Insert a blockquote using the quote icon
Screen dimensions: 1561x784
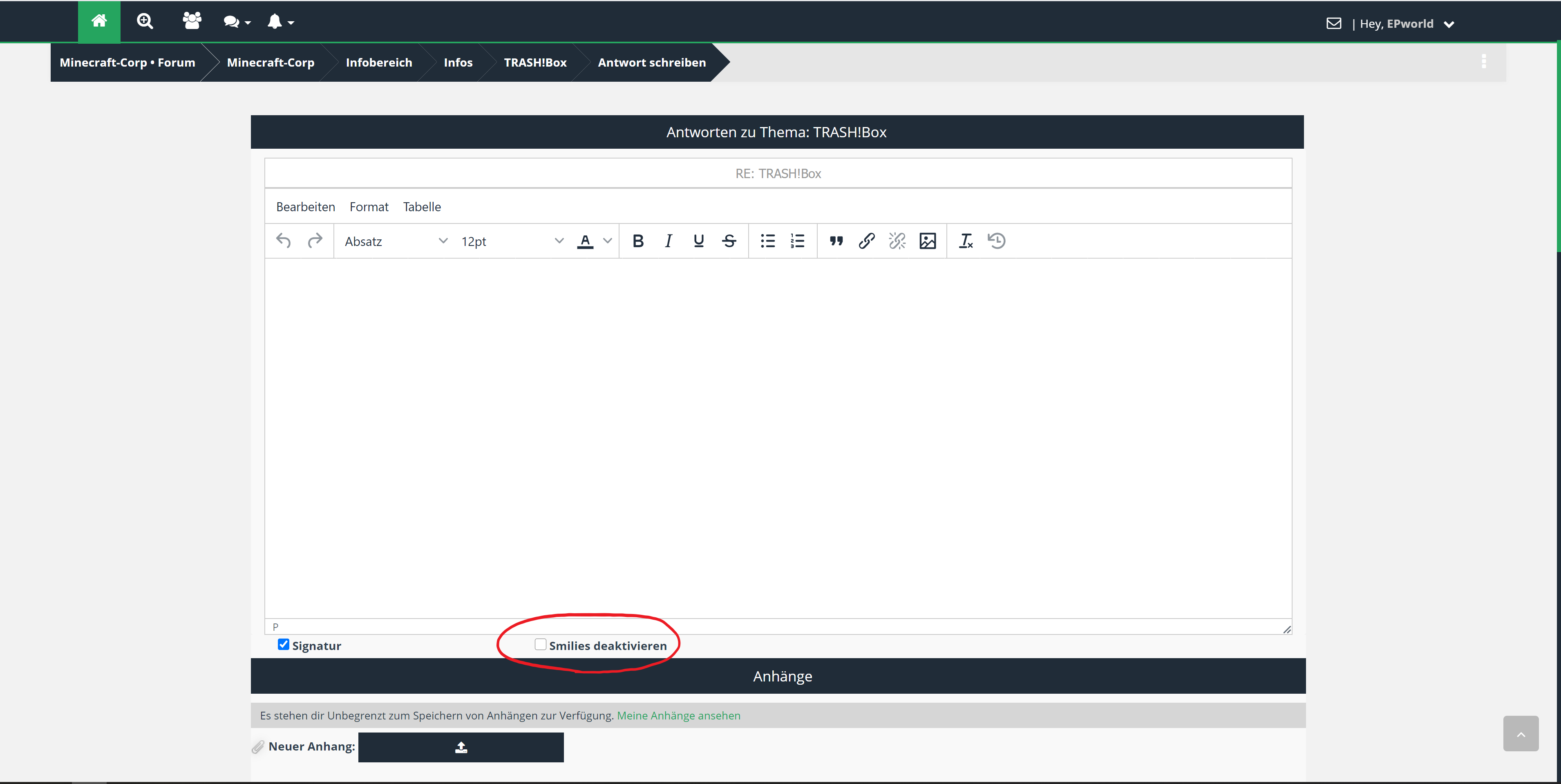click(x=836, y=241)
